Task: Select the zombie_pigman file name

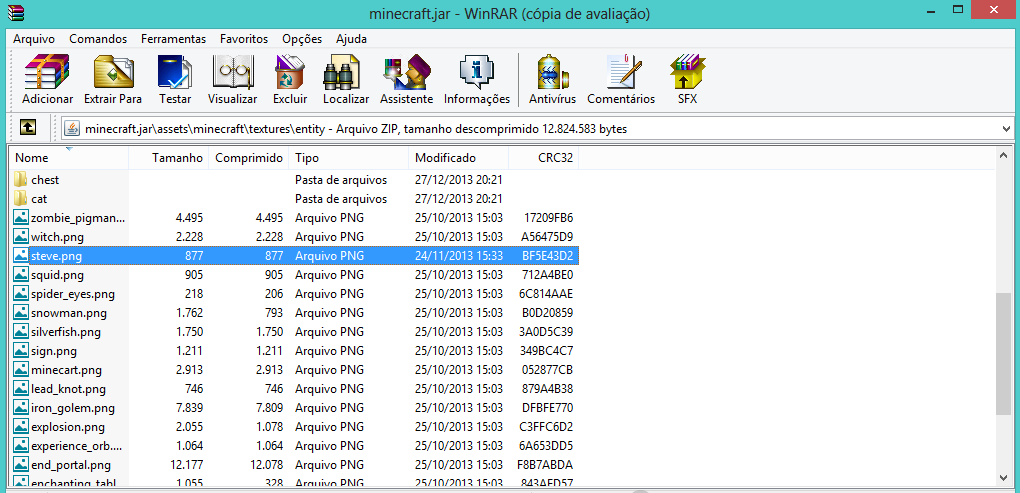Action: (78, 218)
